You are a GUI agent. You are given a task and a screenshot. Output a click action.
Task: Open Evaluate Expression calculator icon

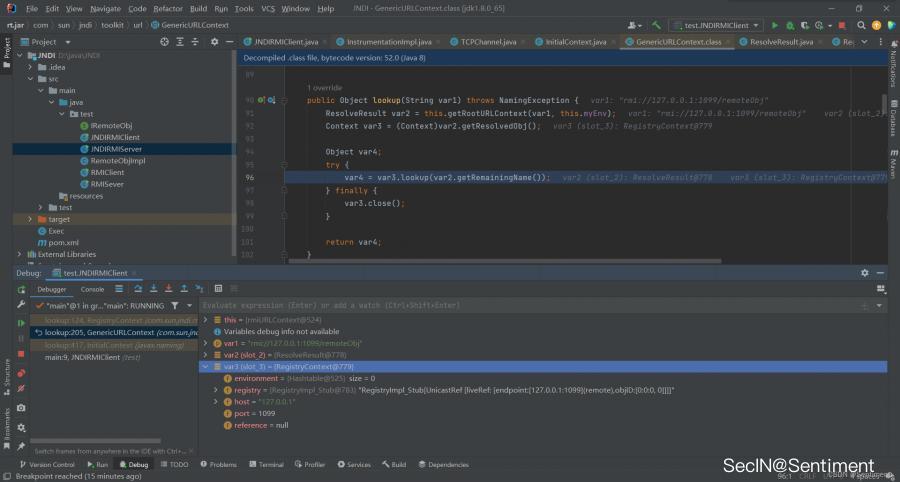click(x=218, y=289)
